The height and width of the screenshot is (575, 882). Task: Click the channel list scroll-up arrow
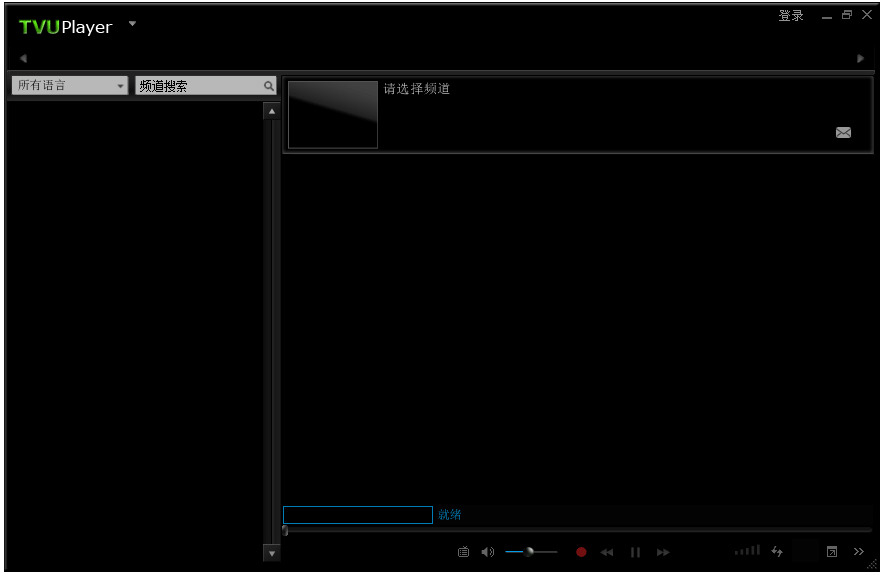(x=272, y=111)
